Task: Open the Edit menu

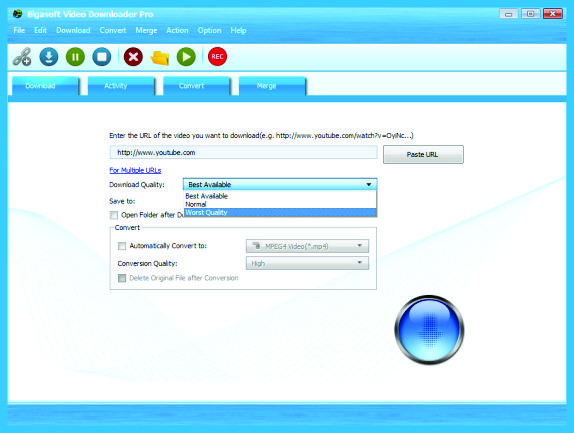Action: (40, 30)
